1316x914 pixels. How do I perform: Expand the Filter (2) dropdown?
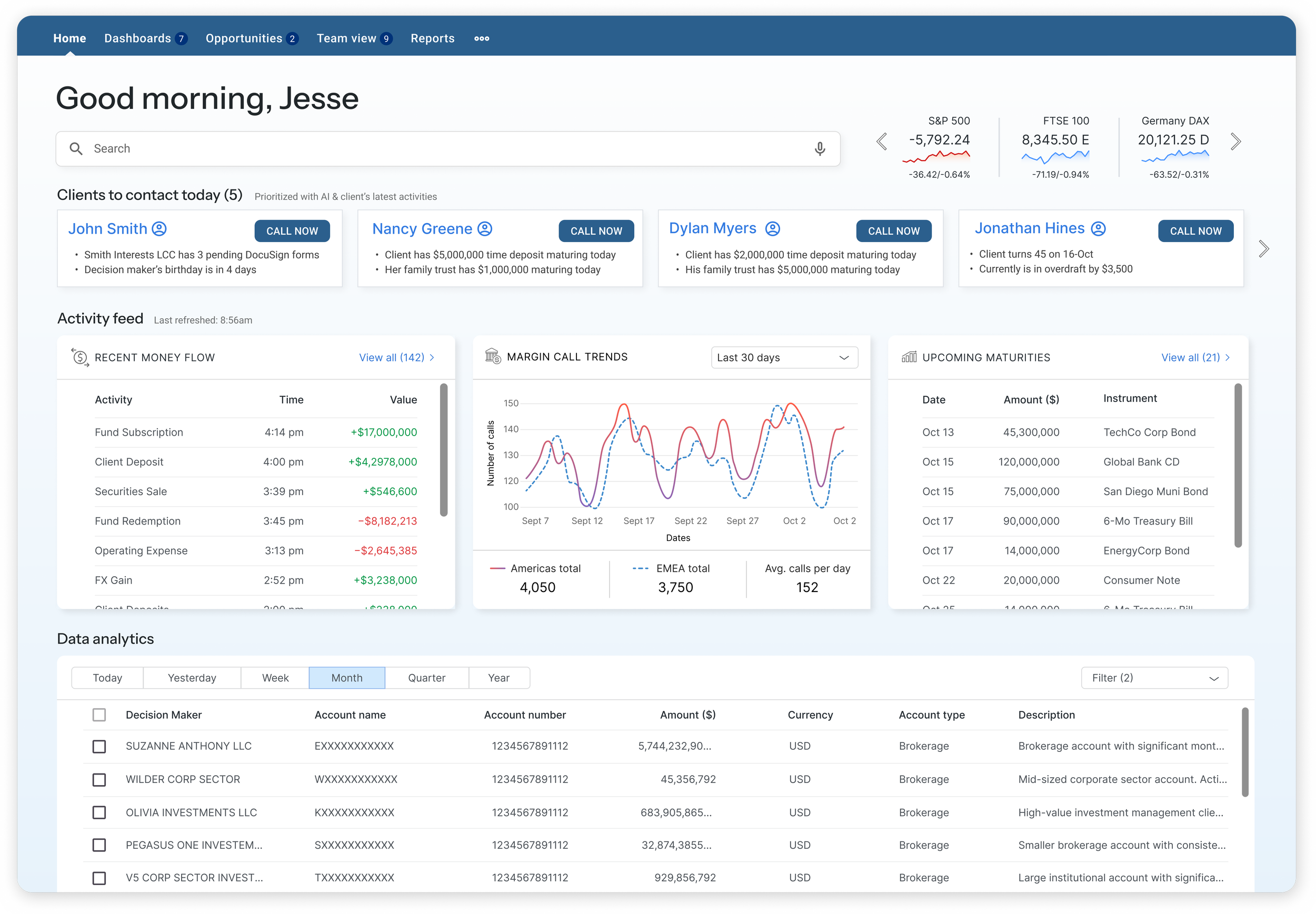pyautogui.click(x=1154, y=678)
